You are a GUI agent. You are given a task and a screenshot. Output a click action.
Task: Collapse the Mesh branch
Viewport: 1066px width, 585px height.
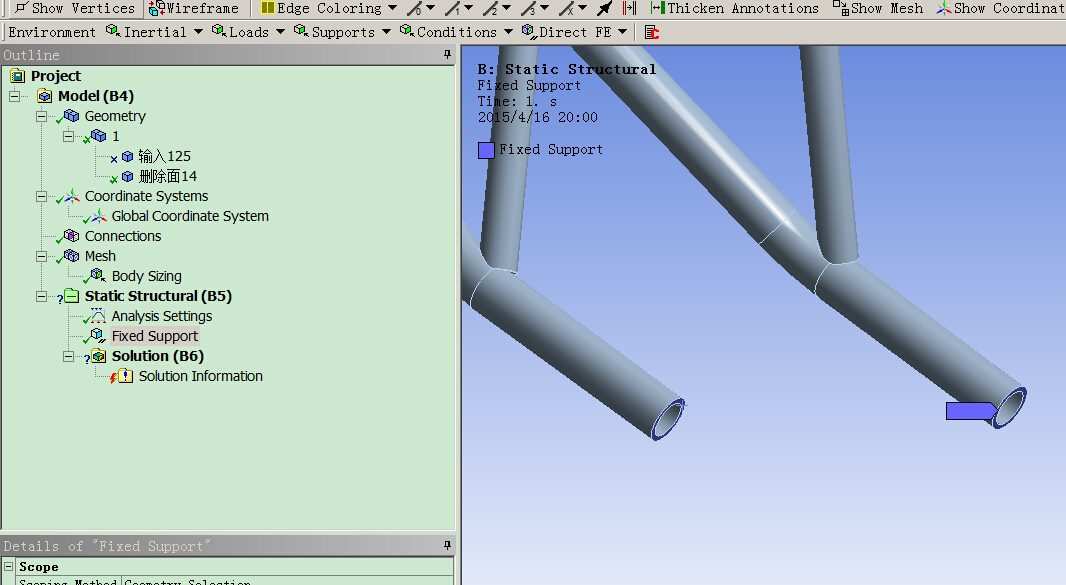[x=41, y=256]
